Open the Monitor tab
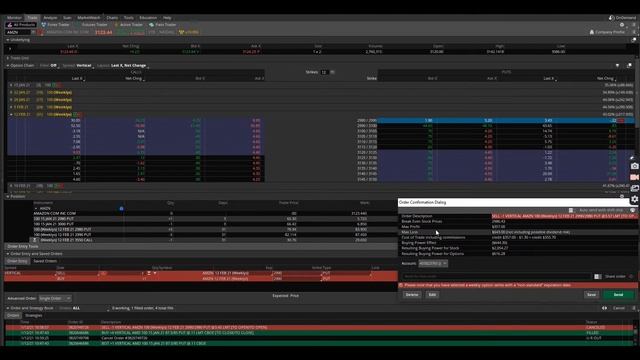Image resolution: width=640 pixels, height=360 pixels. point(14,18)
